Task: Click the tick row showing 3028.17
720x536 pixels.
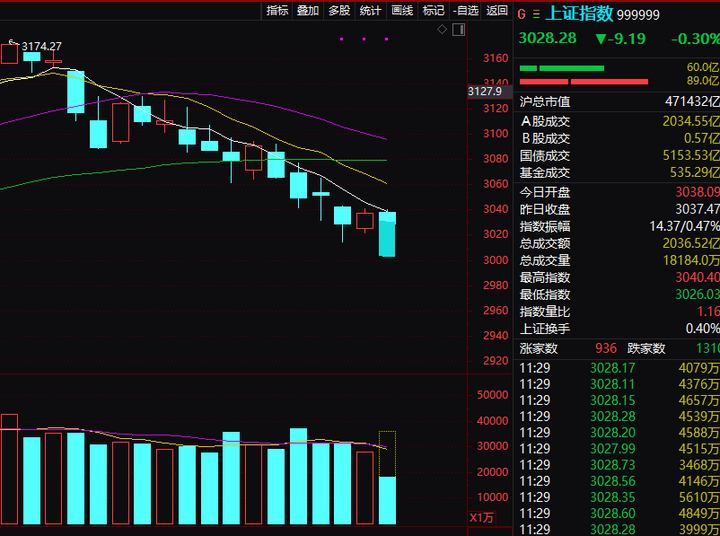Action: point(619,368)
